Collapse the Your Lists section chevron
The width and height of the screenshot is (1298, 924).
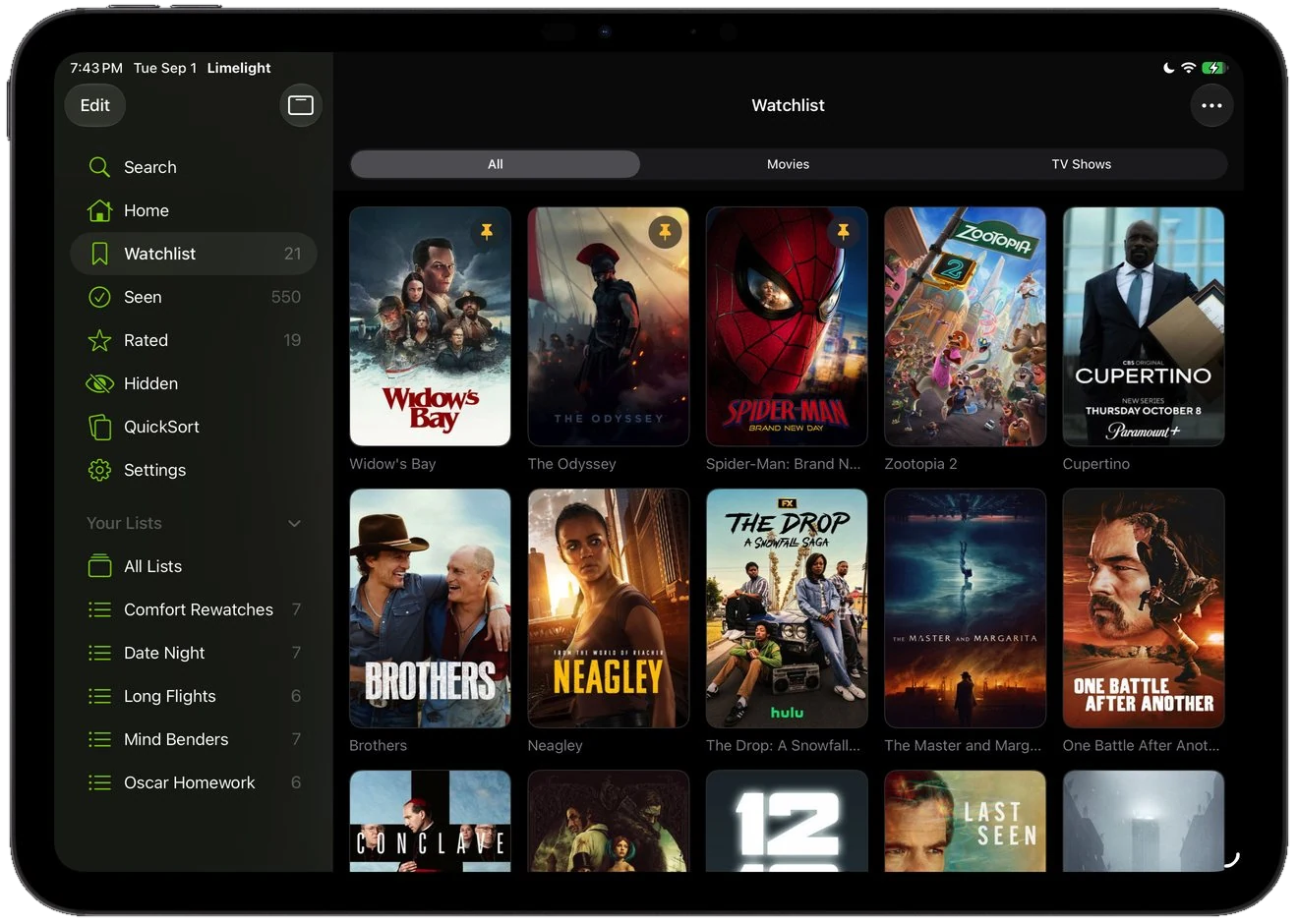coord(294,523)
